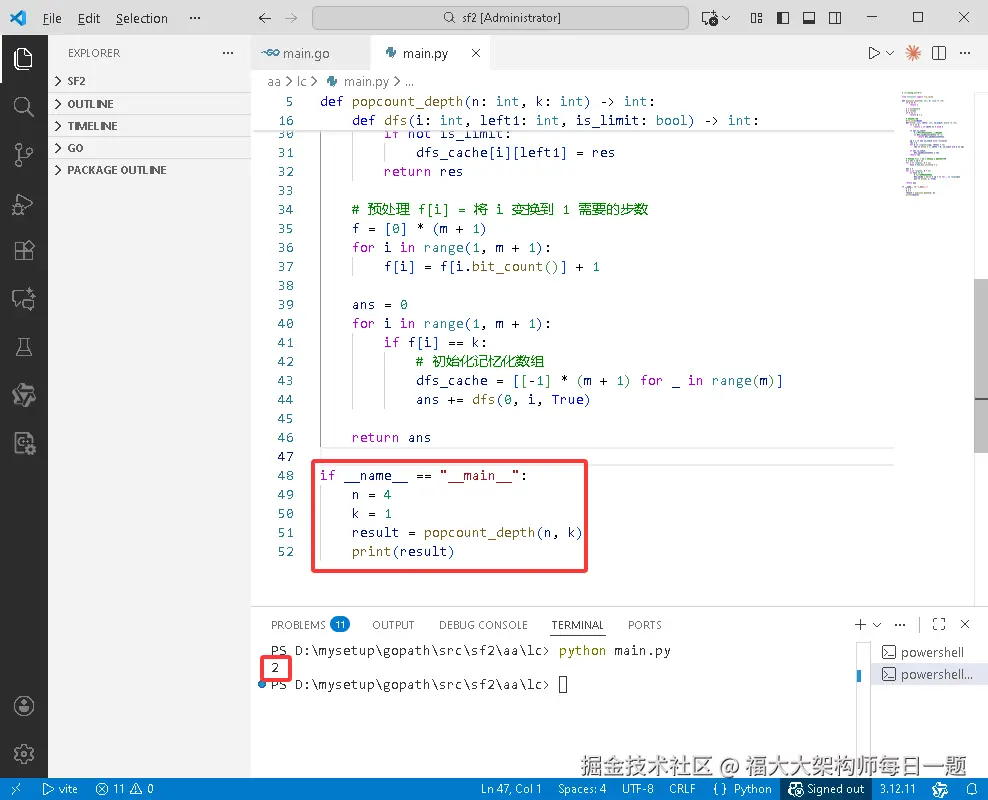Open the File menu
The width and height of the screenshot is (988, 800).
pos(52,18)
